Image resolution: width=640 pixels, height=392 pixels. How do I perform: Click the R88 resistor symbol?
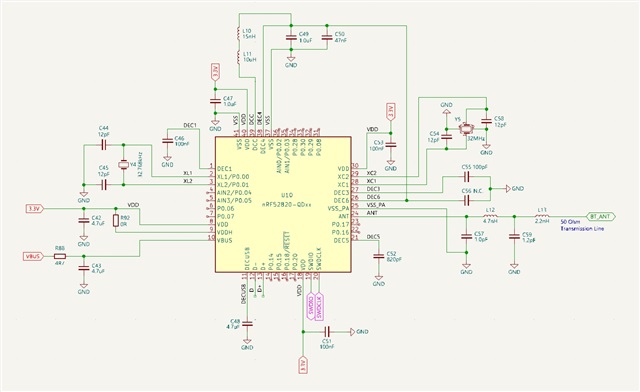pyautogui.click(x=60, y=256)
